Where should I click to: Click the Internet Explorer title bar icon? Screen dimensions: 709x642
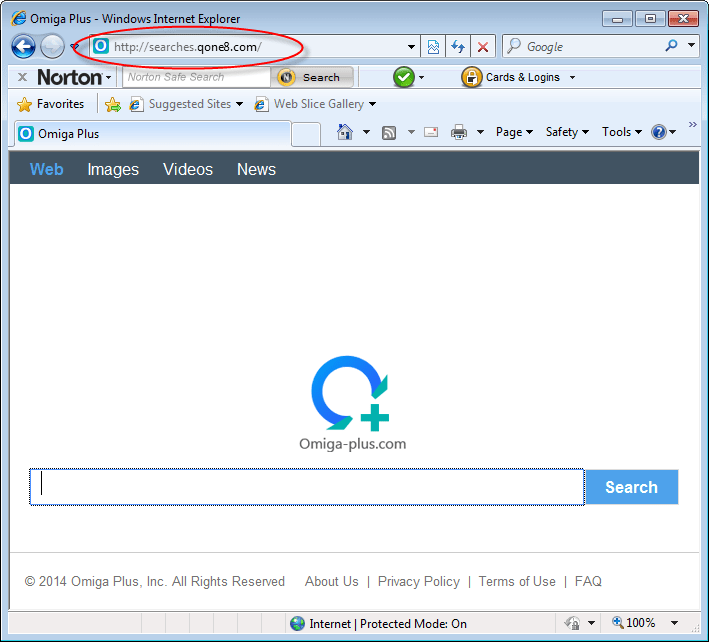(19, 19)
